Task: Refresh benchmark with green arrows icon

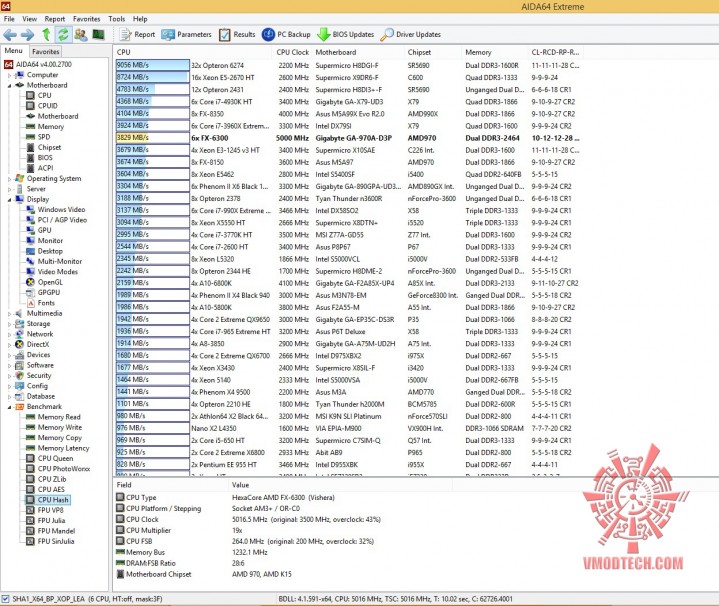Action: [63, 34]
